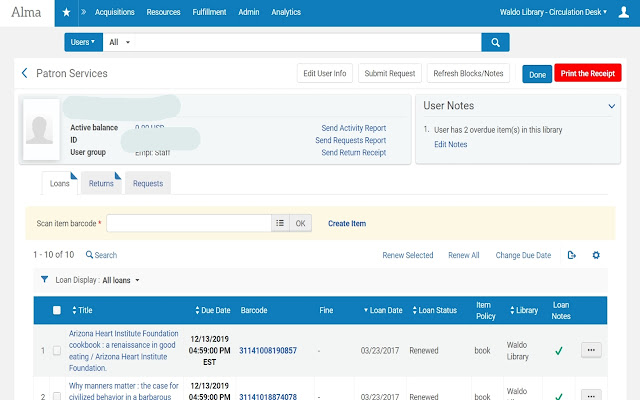
Task: Open barcode pick-list icon
Action: (x=280, y=223)
